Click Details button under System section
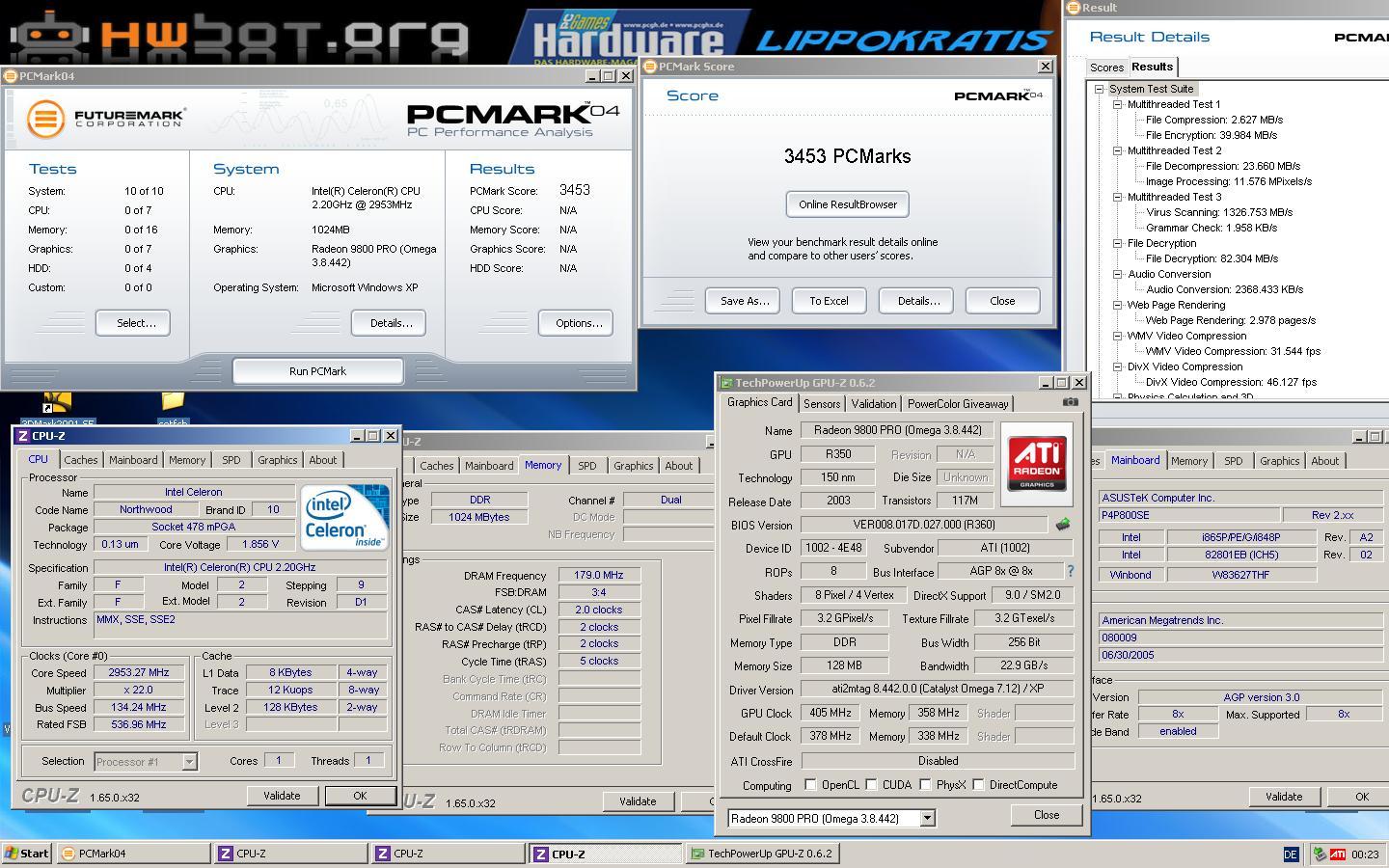1389x868 pixels. coord(391,323)
